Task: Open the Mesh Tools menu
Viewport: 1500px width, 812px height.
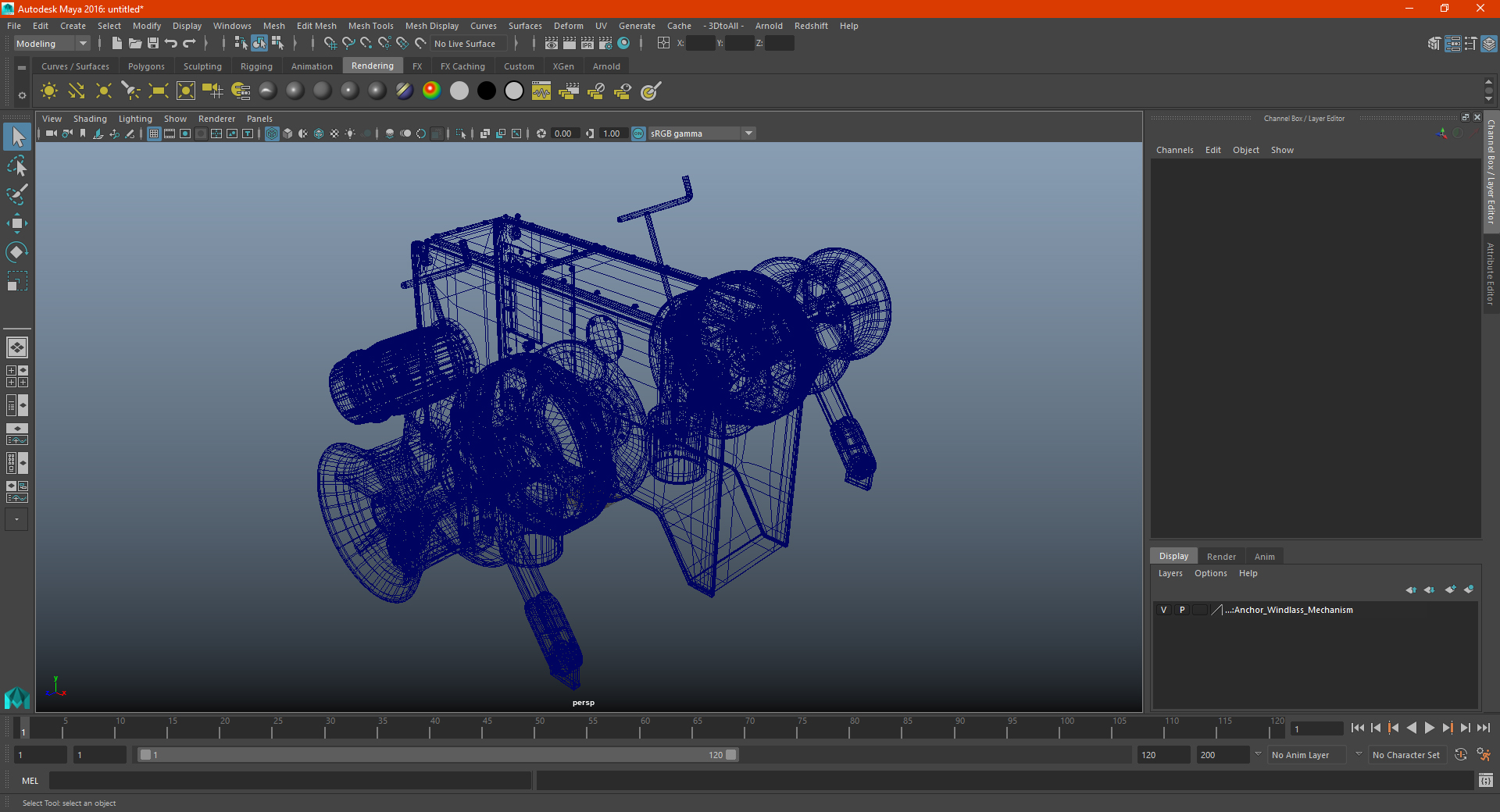Action: pos(370,26)
